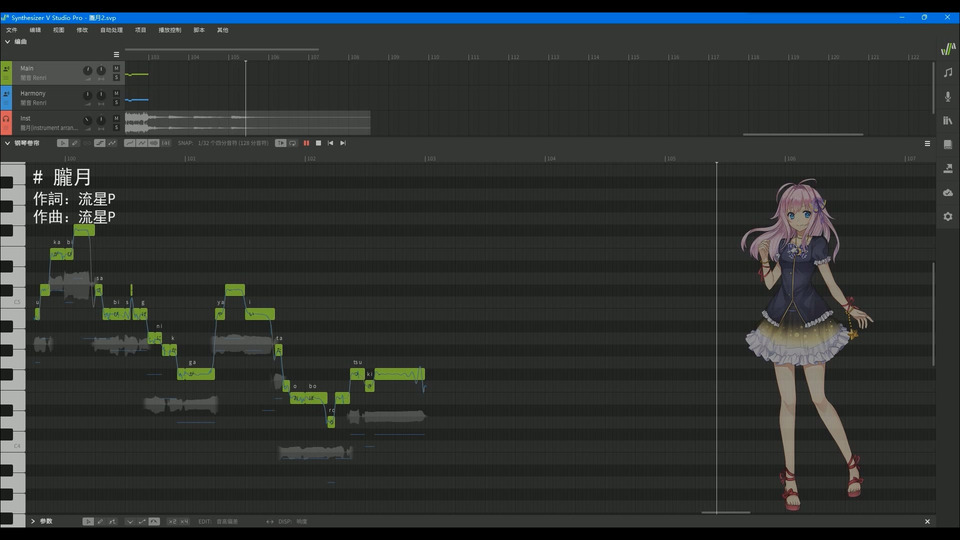Expand the parameters panel chevron
Screen dimensions: 960x540
point(33,522)
